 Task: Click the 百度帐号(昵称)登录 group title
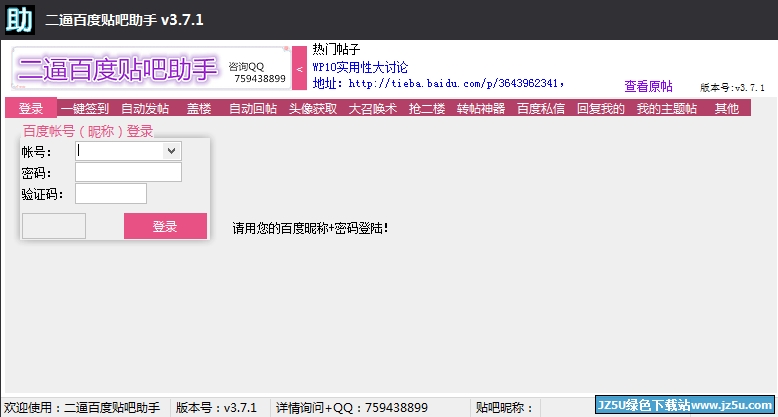[88, 132]
